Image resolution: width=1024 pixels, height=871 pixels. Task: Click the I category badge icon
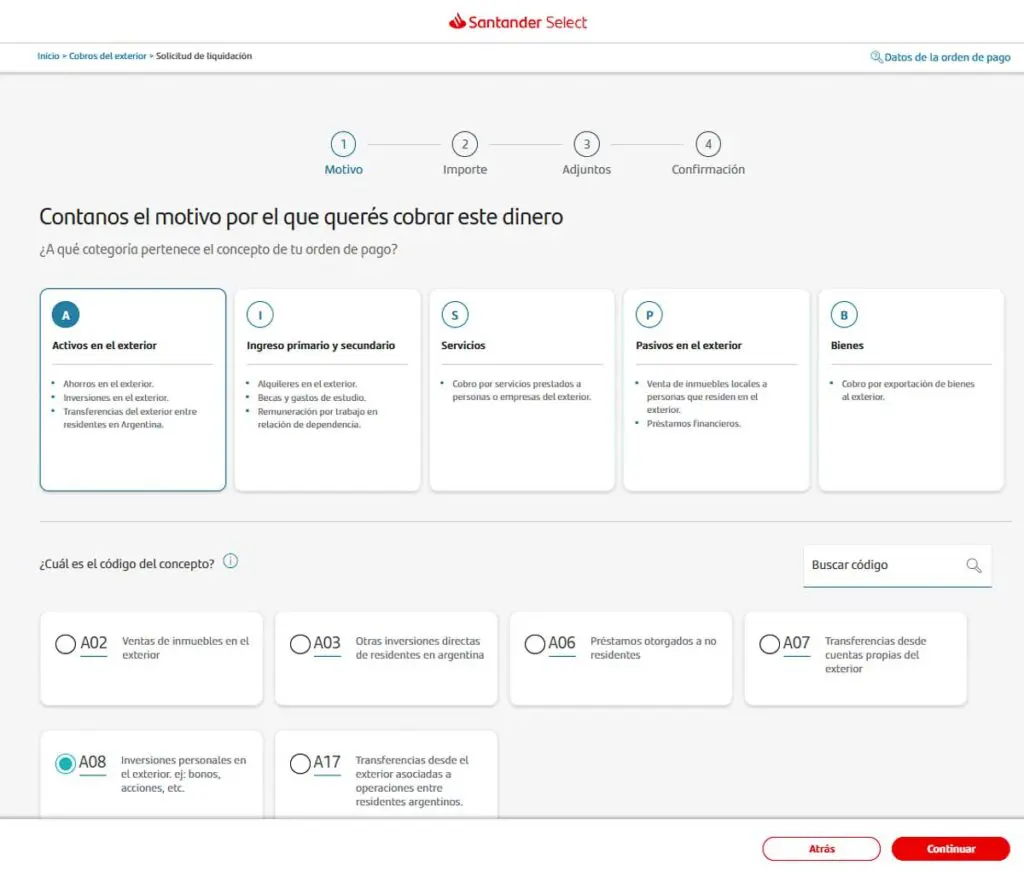click(260, 315)
